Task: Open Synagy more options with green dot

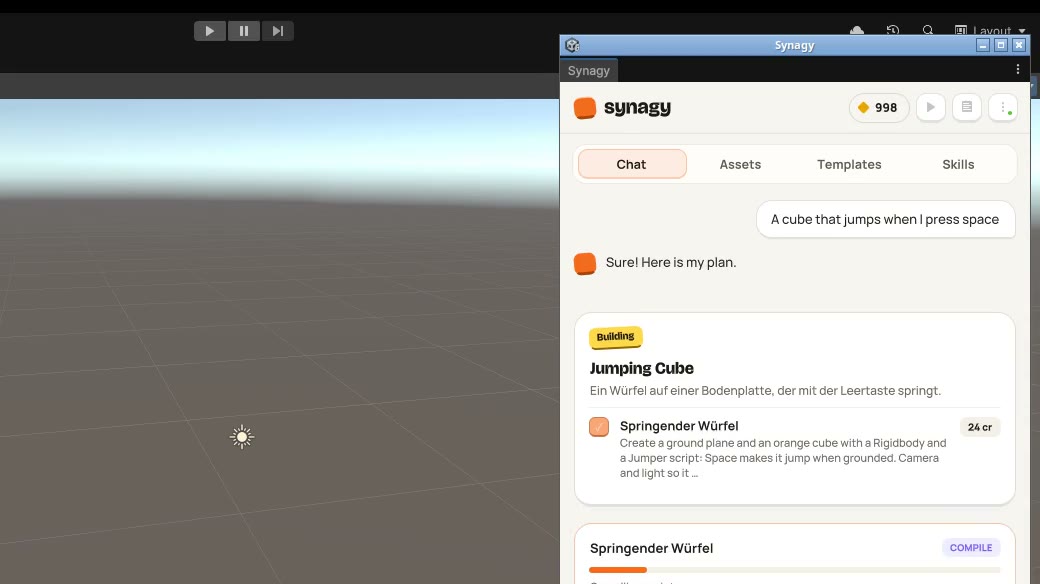Action: (x=1003, y=107)
